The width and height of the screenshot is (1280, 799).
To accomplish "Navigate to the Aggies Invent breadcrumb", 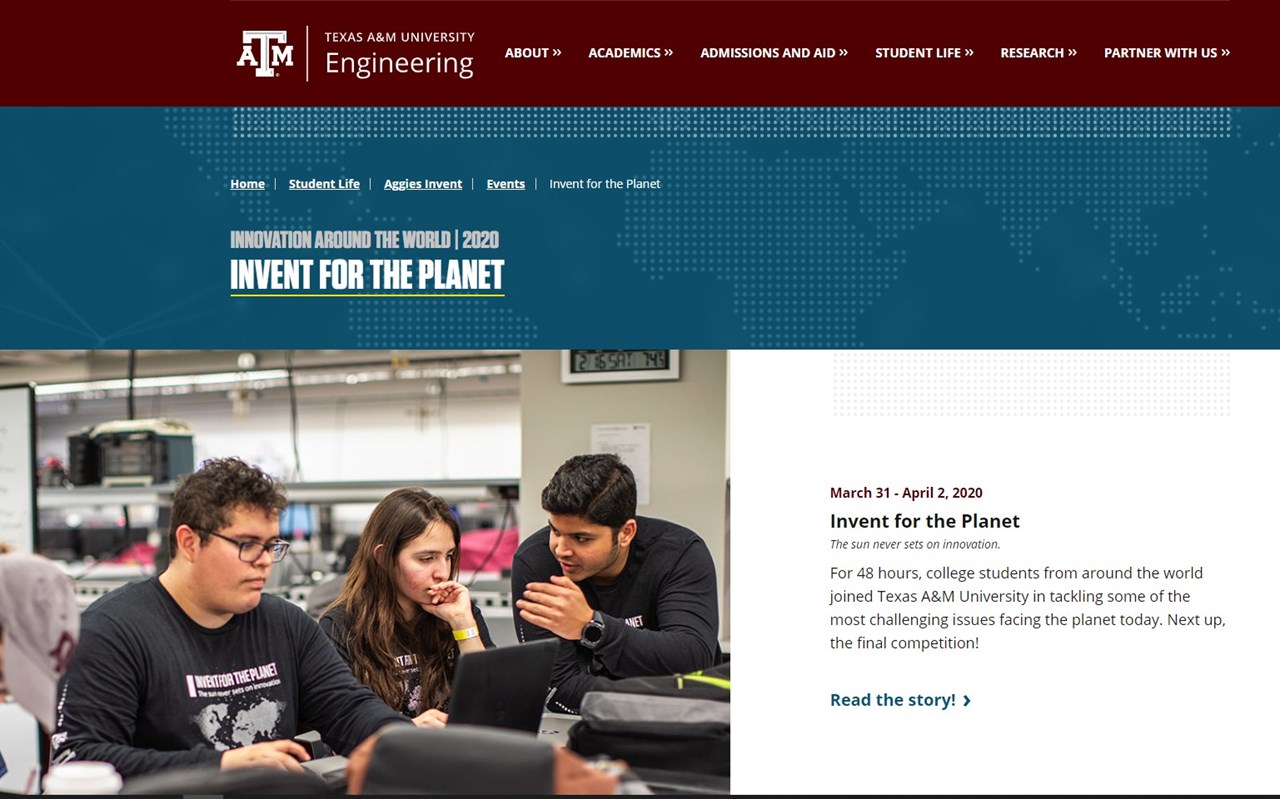I will click(423, 184).
